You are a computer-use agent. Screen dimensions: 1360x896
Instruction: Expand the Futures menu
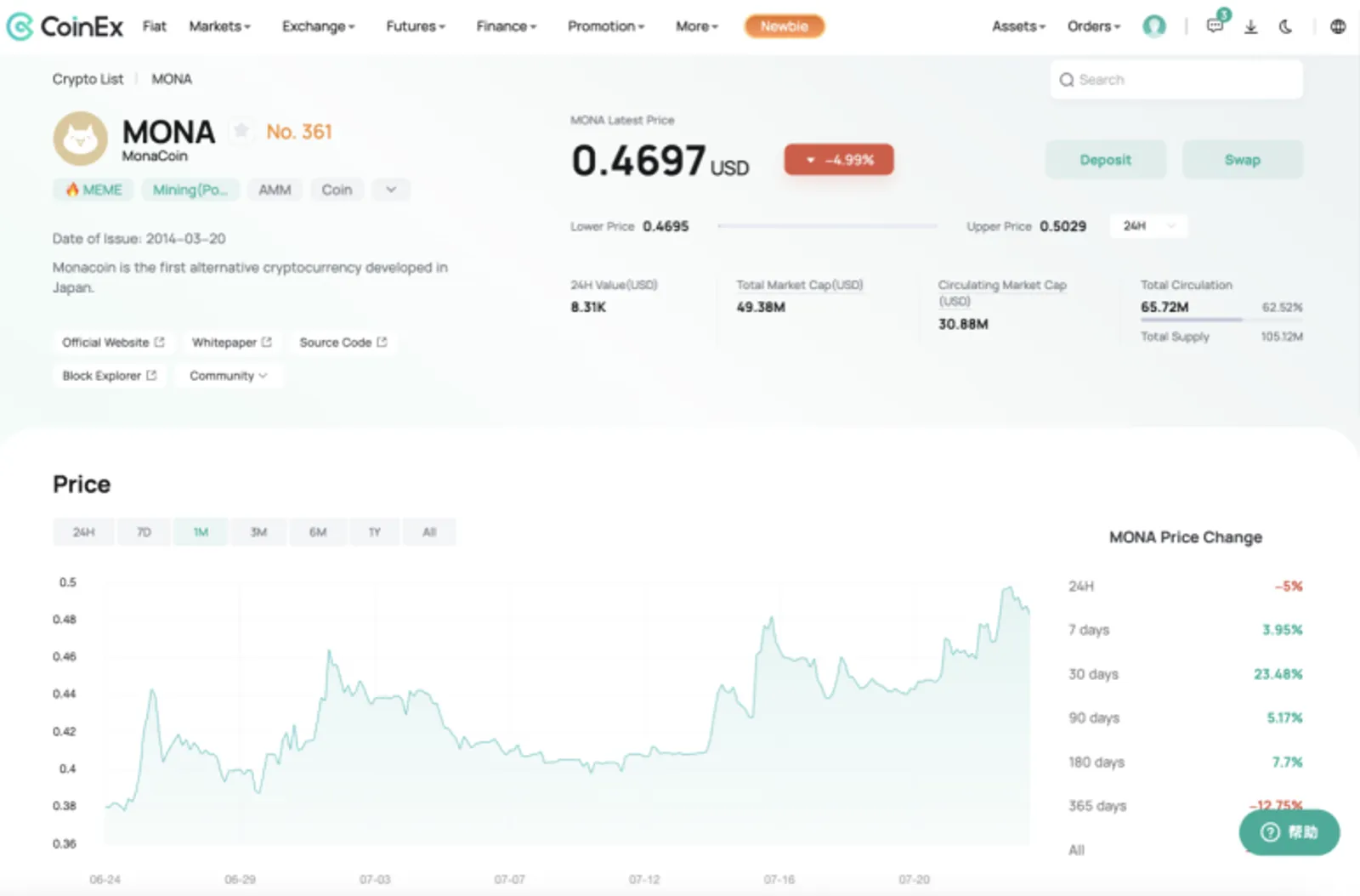(x=416, y=26)
